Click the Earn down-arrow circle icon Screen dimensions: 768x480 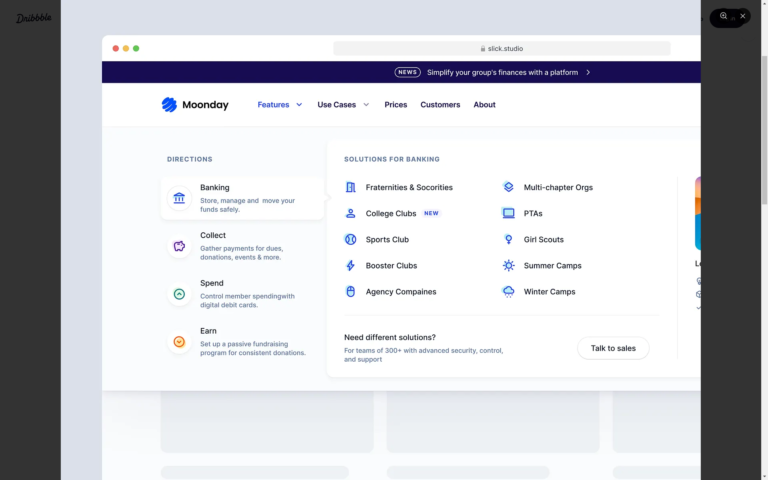(x=179, y=342)
